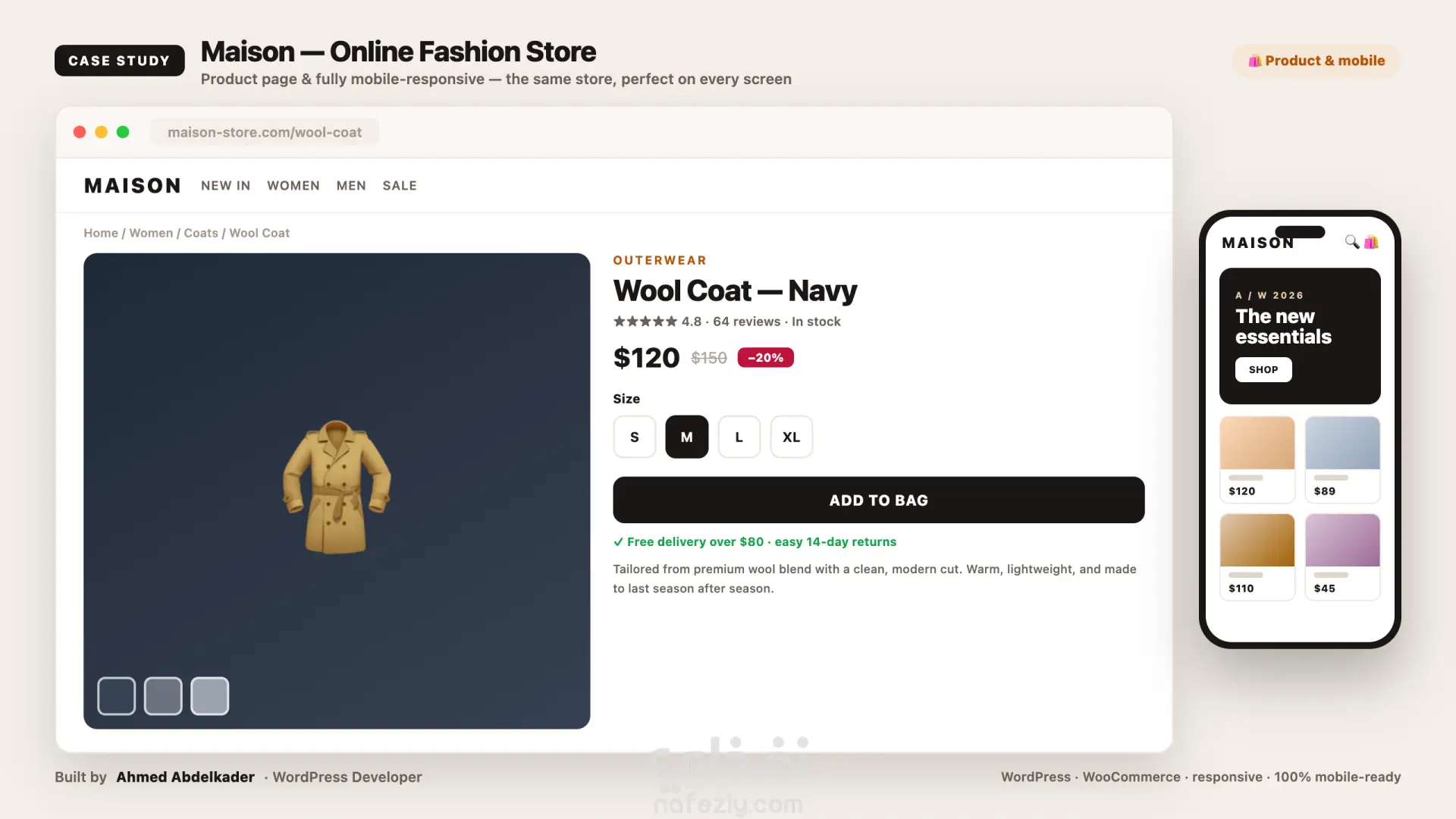1456x819 pixels.
Task: Tap the SHOP button on phone banner
Action: coord(1263,370)
